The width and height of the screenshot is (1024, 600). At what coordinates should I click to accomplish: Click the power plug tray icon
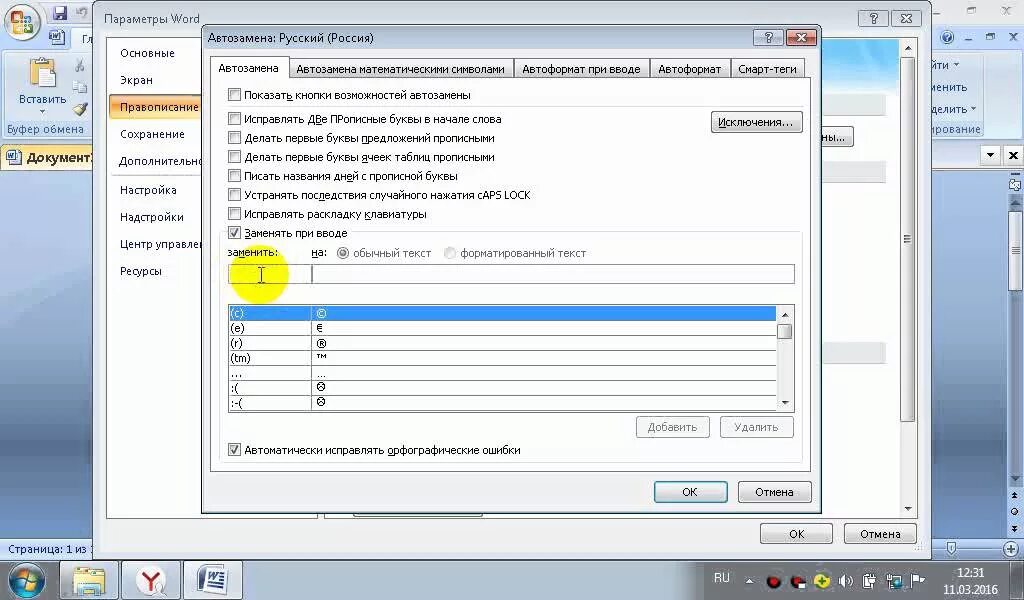coord(869,580)
